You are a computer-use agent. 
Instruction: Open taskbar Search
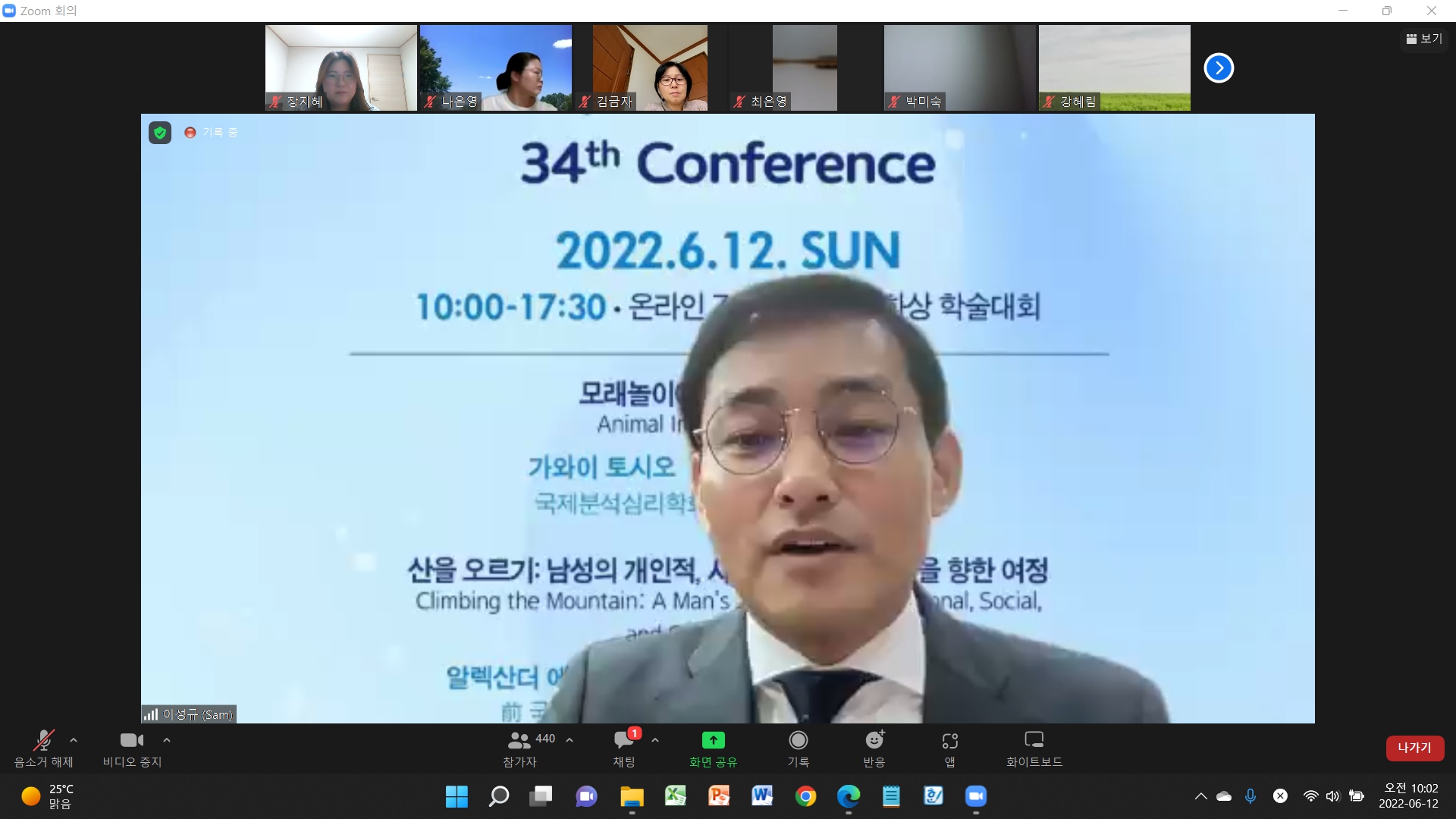498,796
